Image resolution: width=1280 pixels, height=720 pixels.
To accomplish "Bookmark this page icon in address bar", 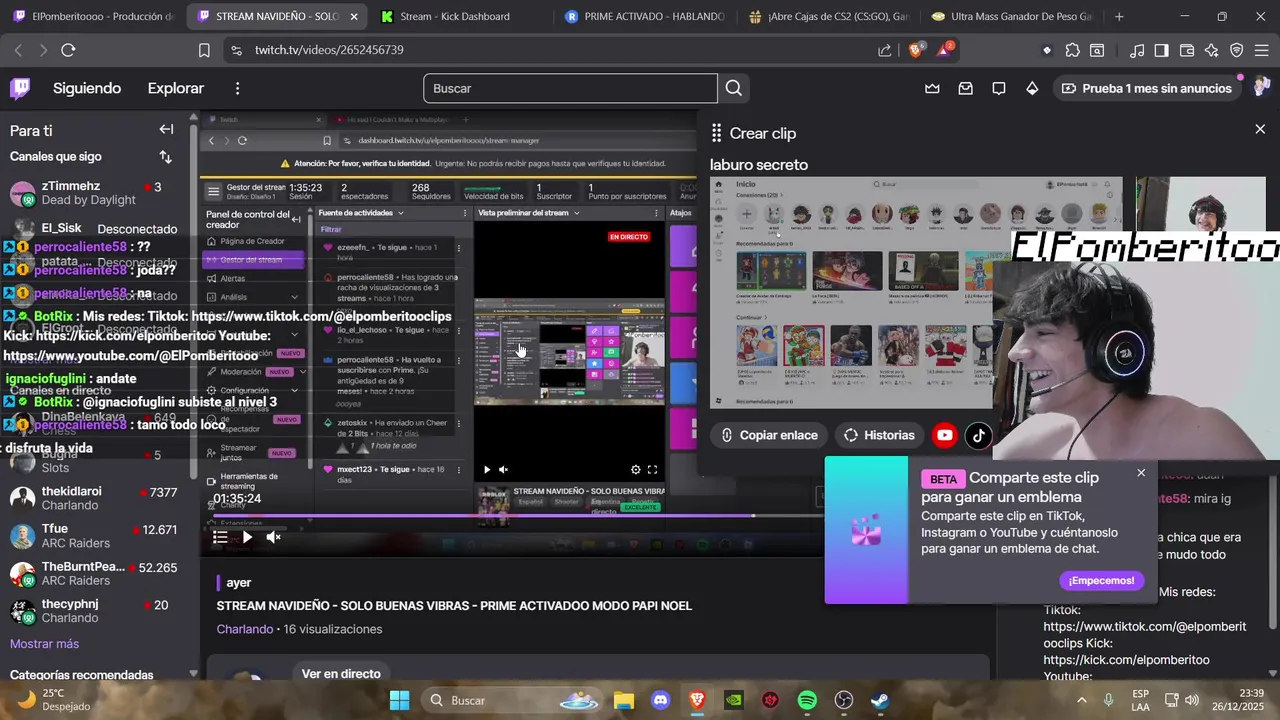I will click(204, 50).
